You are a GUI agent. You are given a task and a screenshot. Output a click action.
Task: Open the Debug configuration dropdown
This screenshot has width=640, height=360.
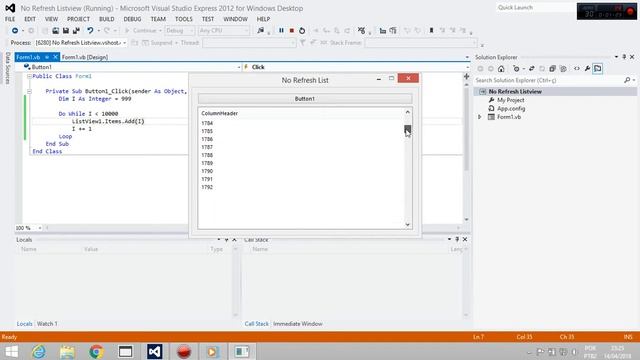[179, 31]
